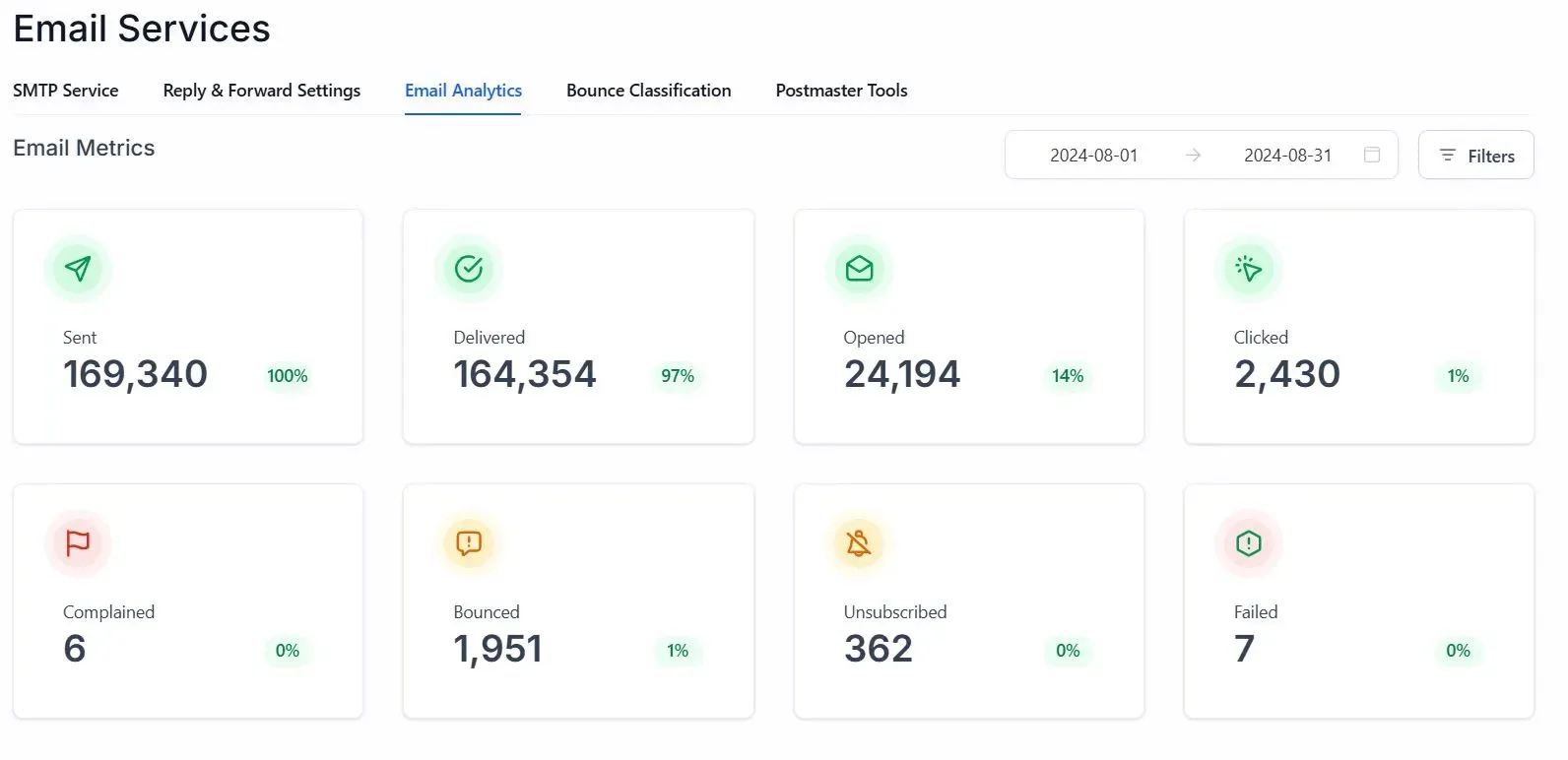Viewport: 1568px width, 760px height.
Task: Click the Sent count 169,340
Action: coord(136,374)
